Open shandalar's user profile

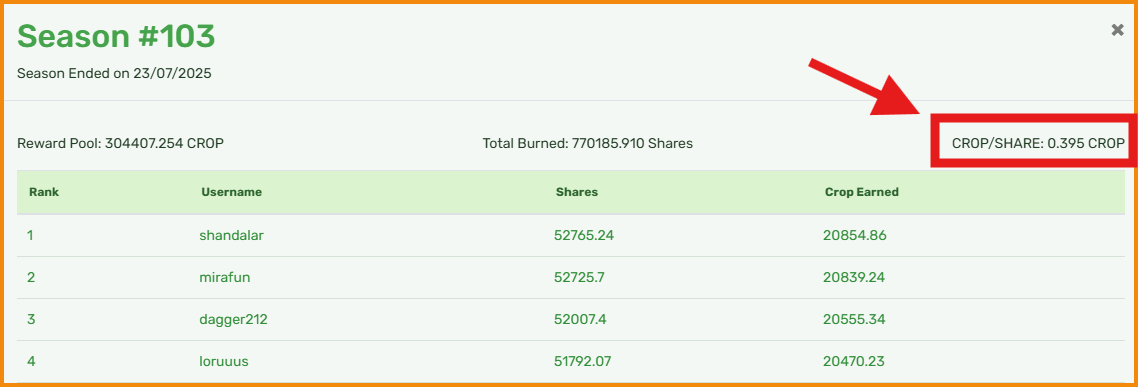(x=227, y=235)
